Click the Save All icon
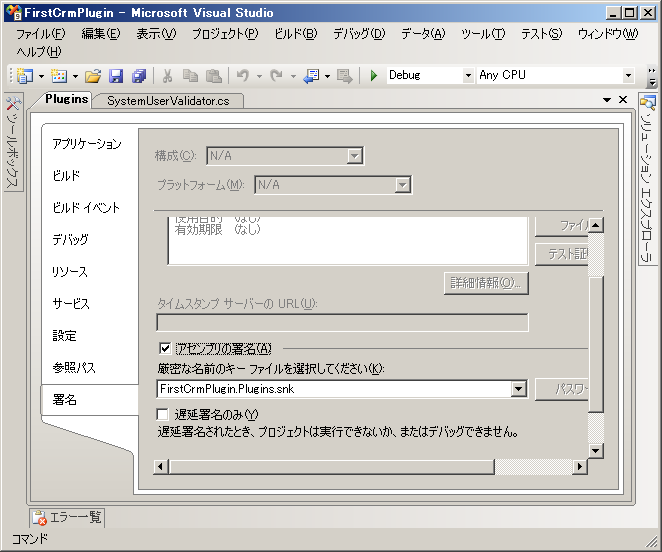 (x=138, y=75)
